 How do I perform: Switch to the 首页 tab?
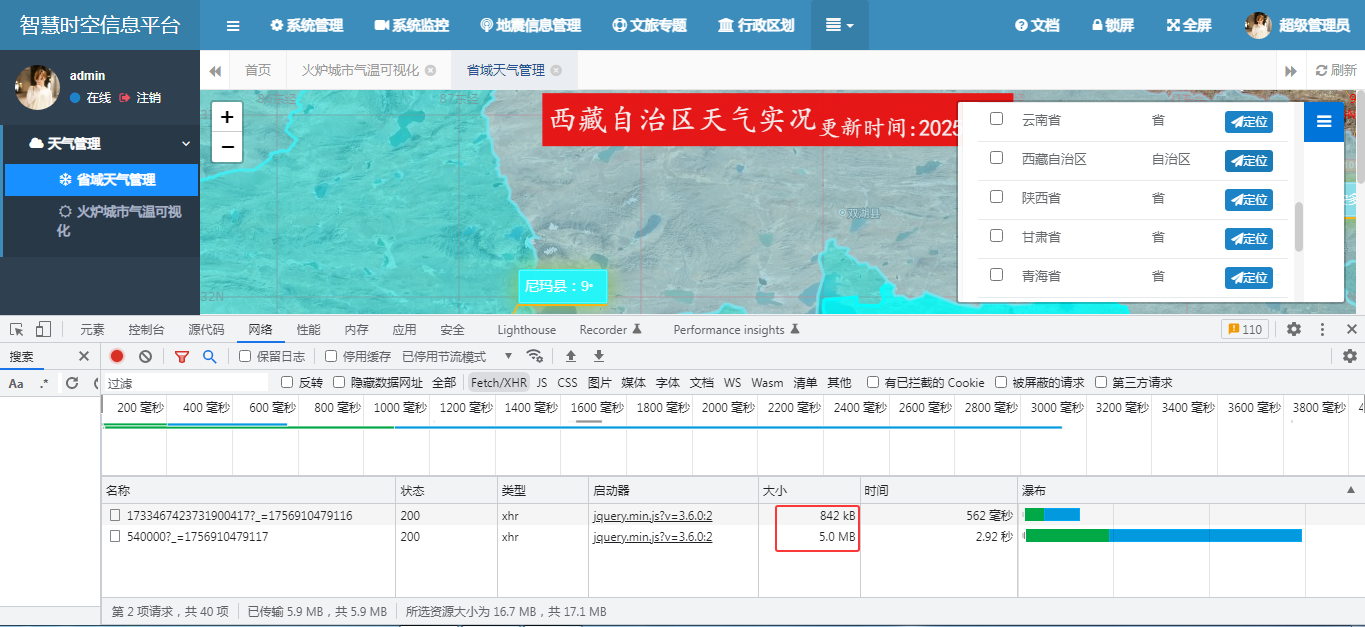tap(258, 70)
